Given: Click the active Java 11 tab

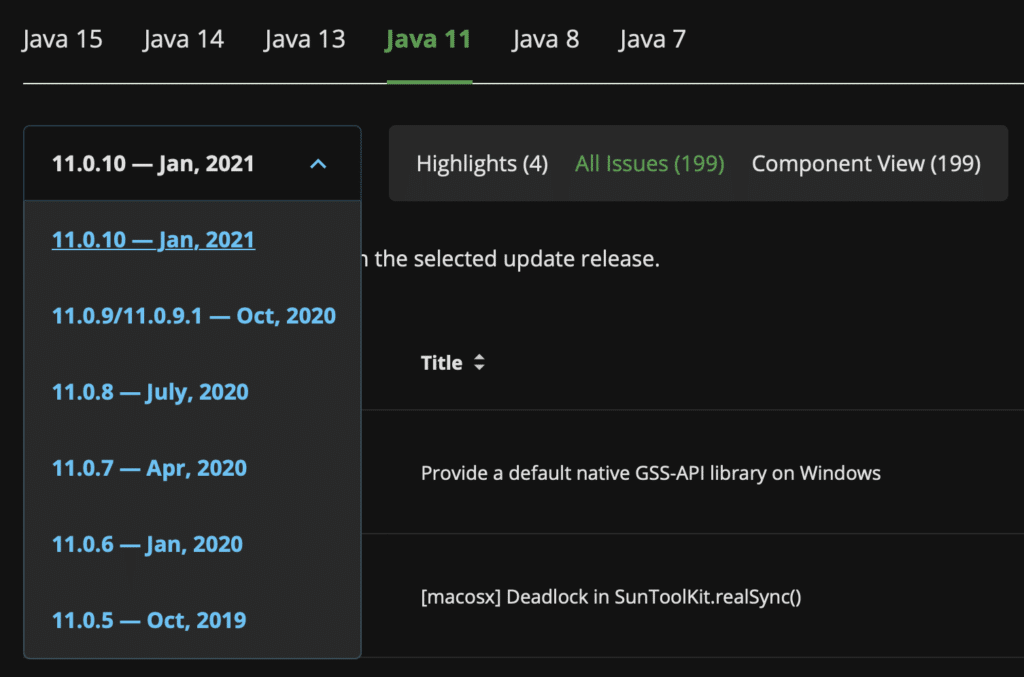Looking at the screenshot, I should tap(428, 39).
